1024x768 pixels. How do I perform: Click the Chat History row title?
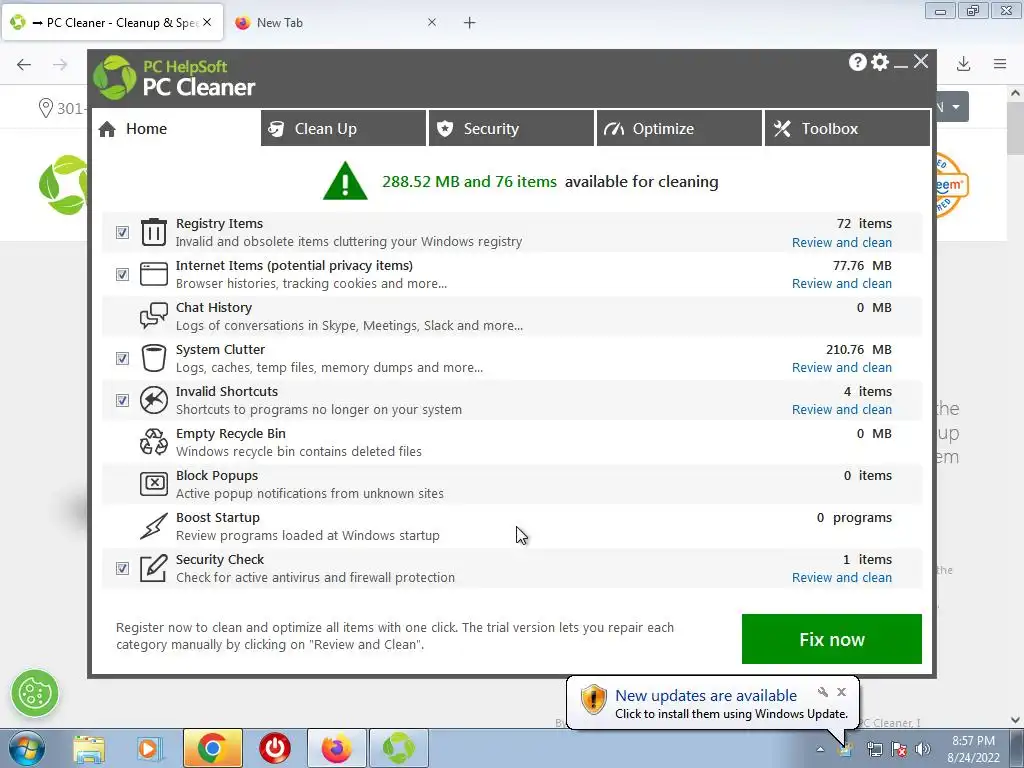214,308
